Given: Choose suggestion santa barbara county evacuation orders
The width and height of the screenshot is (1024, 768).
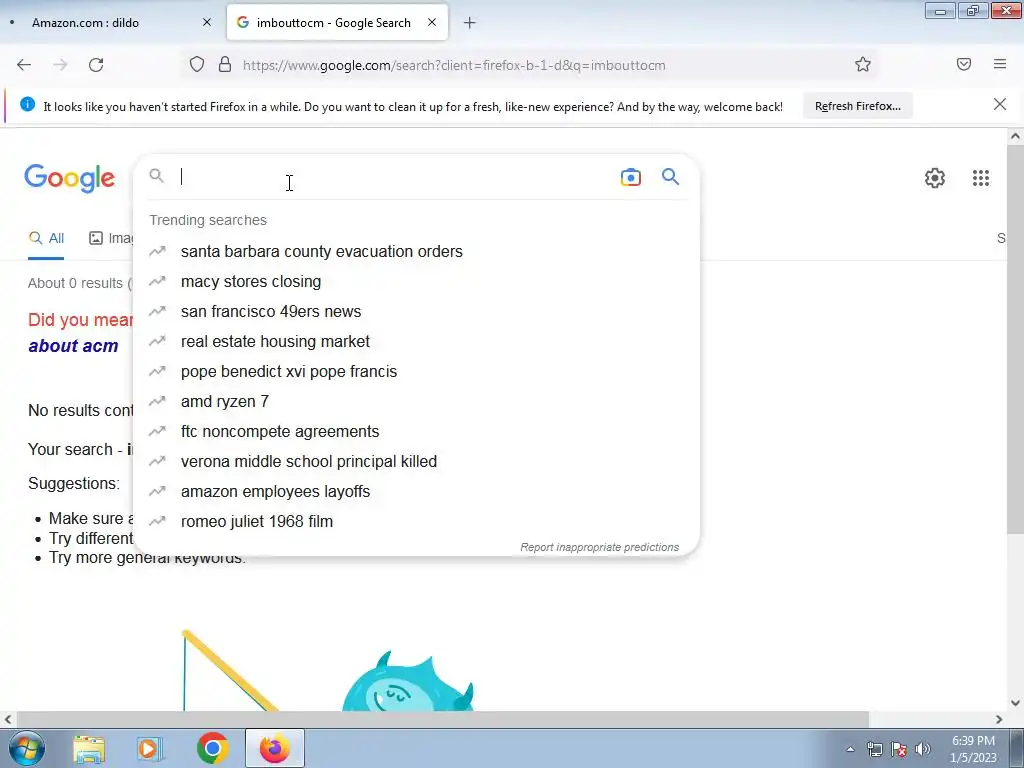Looking at the screenshot, I should 416,251.
